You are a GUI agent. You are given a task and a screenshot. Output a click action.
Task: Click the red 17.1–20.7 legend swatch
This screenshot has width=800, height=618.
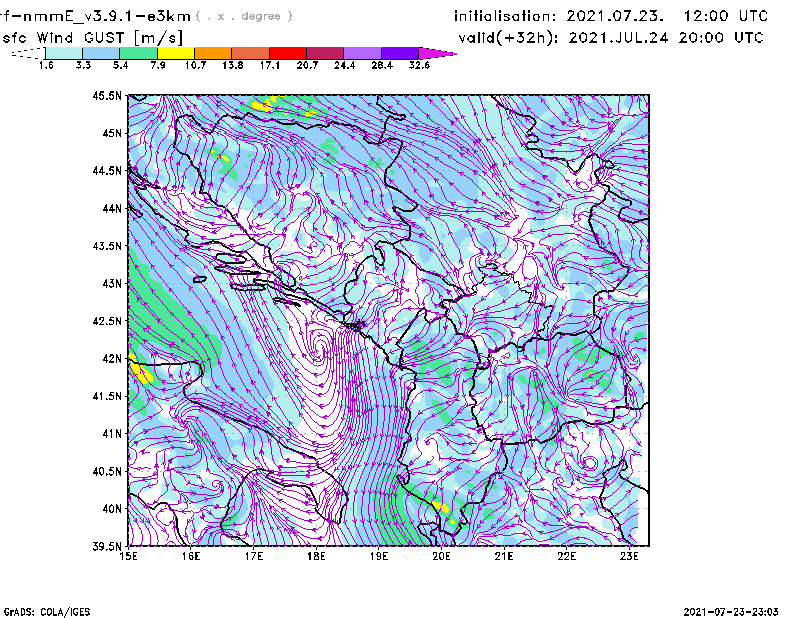click(x=288, y=53)
